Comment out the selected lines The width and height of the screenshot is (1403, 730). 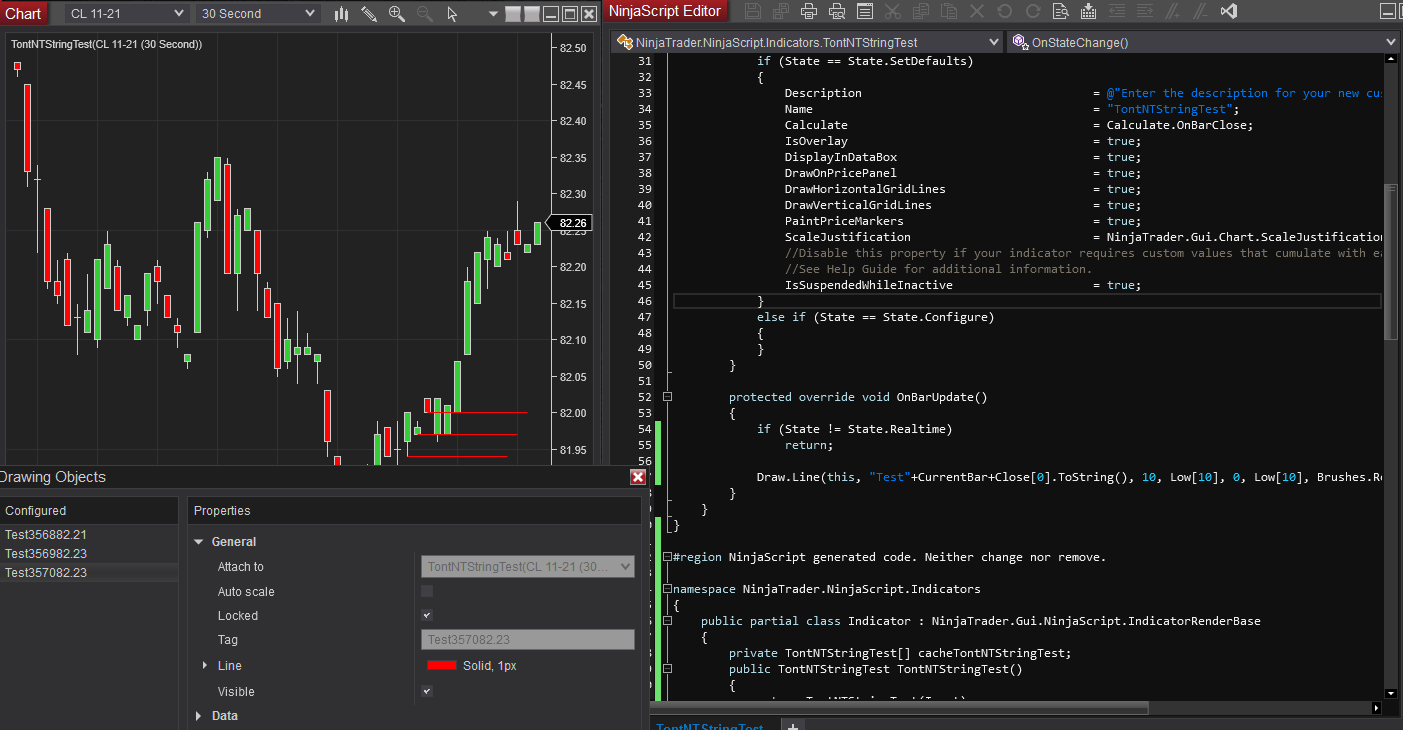point(1173,11)
